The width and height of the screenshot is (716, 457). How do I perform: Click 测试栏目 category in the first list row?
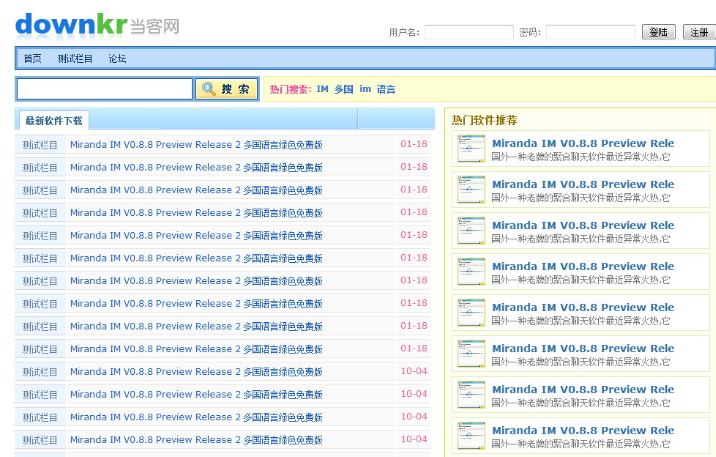coord(40,145)
